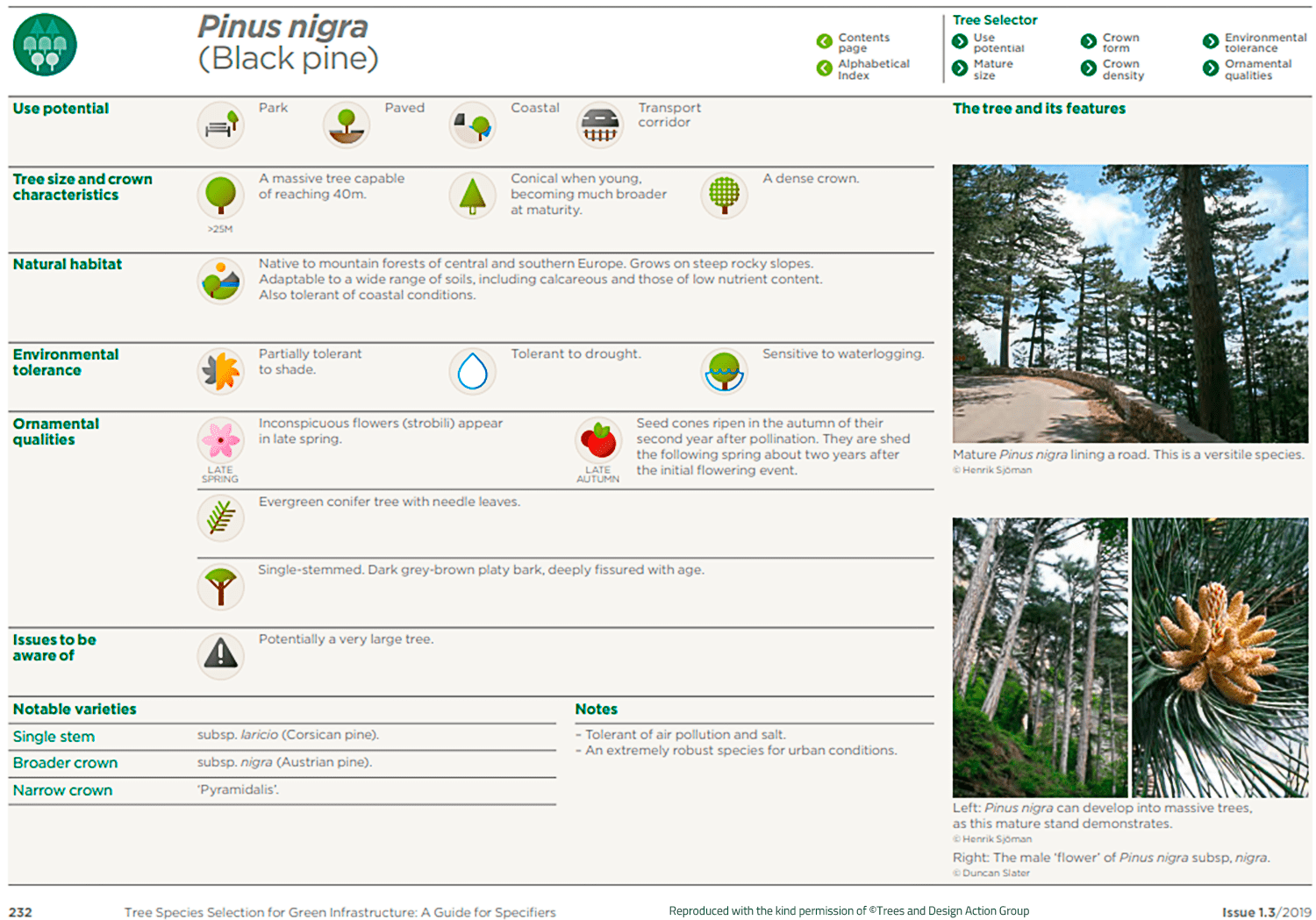Click the Tree Selector heading
Screen dimensions: 1316x920
coord(995,19)
